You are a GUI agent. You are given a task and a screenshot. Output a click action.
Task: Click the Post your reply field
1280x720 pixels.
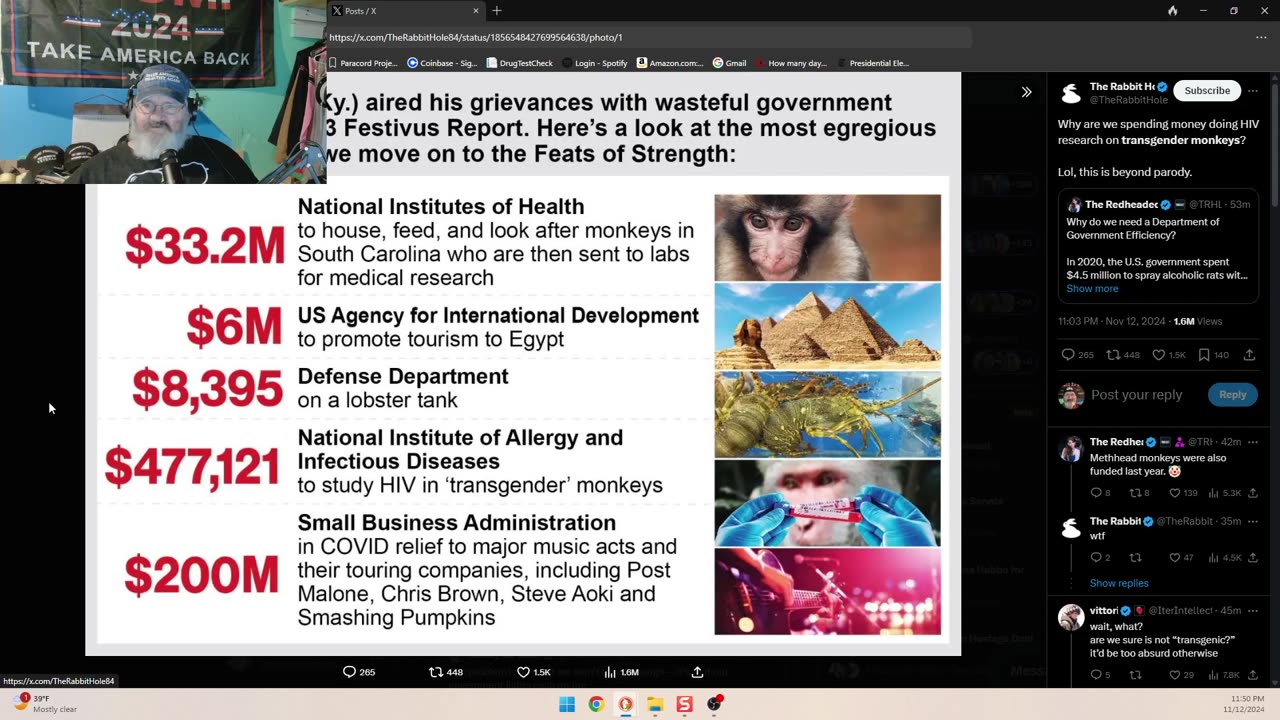click(x=1137, y=394)
